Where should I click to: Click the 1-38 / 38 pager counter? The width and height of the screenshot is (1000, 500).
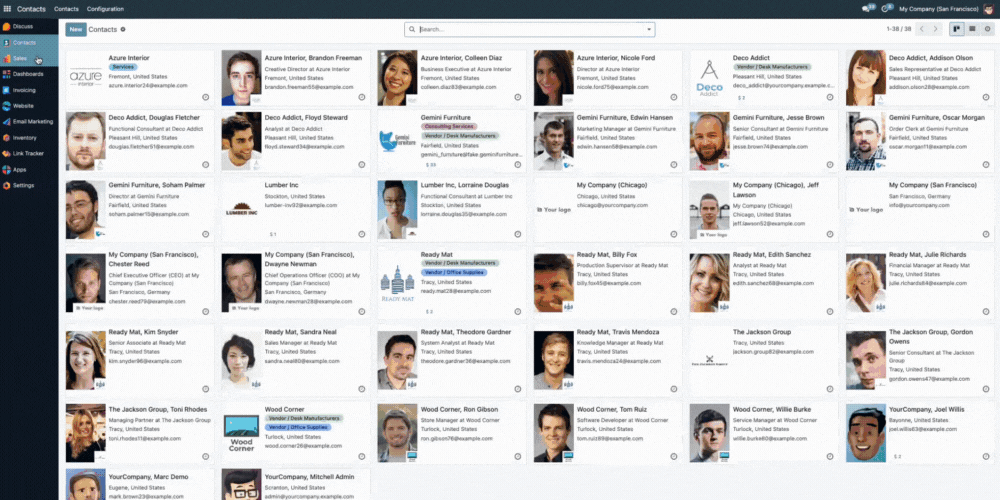tap(898, 29)
